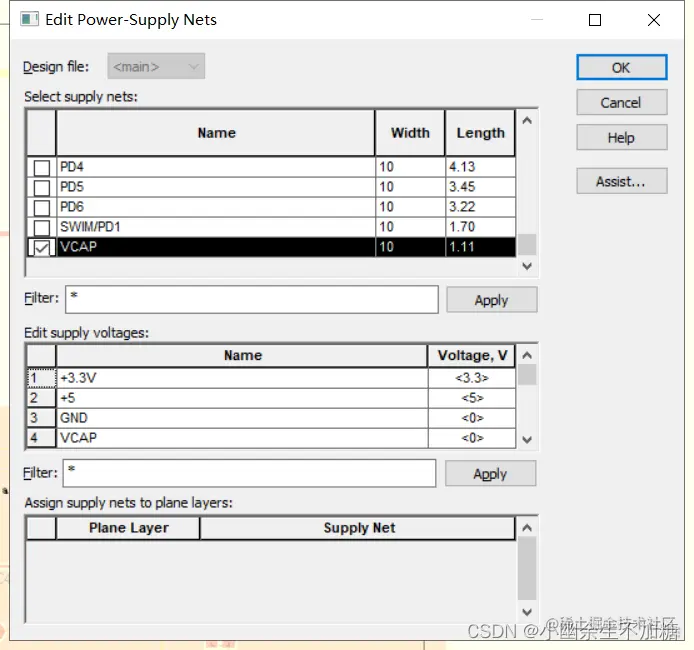Click row number 3 in voltages table
This screenshot has height=650, width=694.
41,418
